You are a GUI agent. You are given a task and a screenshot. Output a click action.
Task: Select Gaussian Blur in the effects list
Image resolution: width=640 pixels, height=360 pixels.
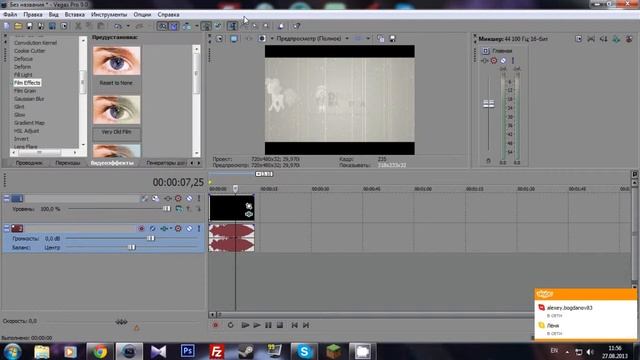click(x=29, y=99)
